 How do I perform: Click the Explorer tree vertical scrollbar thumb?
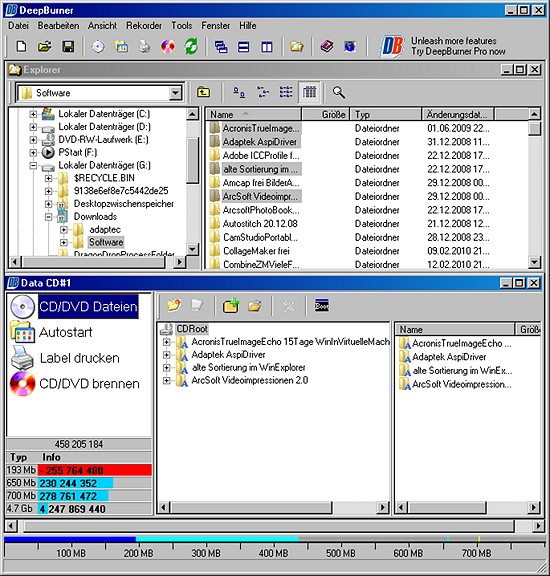[x=192, y=159]
